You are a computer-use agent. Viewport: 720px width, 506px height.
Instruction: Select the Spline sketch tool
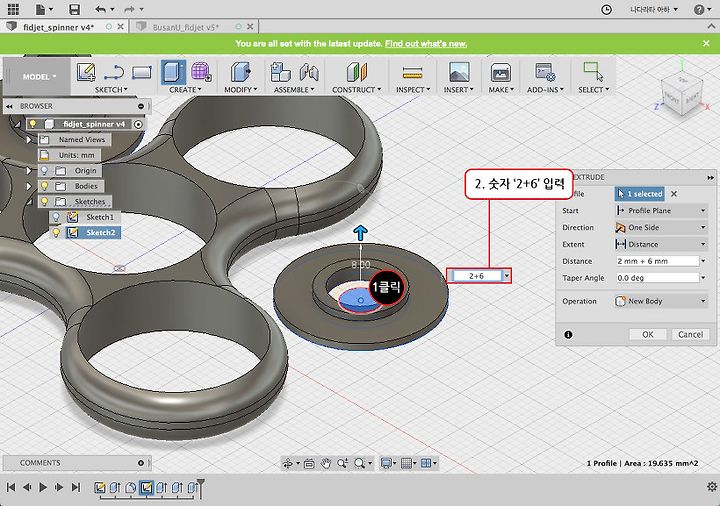pos(114,73)
